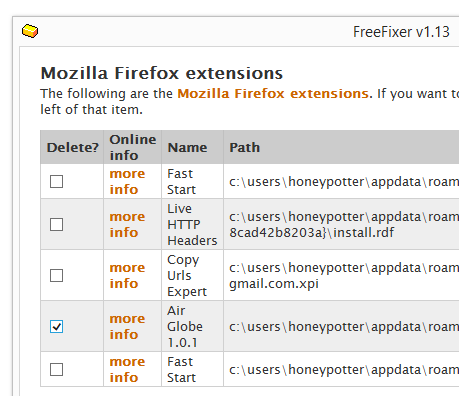The image size is (459, 396).
Task: Open more info link in bottom Fast Start row
Action: pos(127,369)
